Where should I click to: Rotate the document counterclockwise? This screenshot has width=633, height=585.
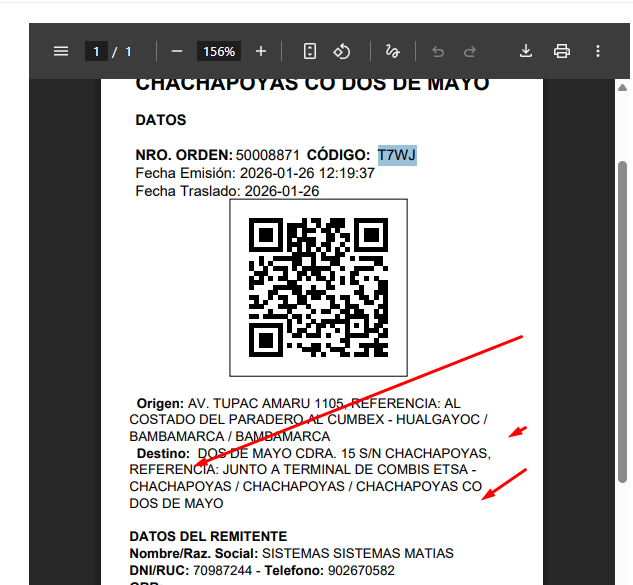coord(342,51)
